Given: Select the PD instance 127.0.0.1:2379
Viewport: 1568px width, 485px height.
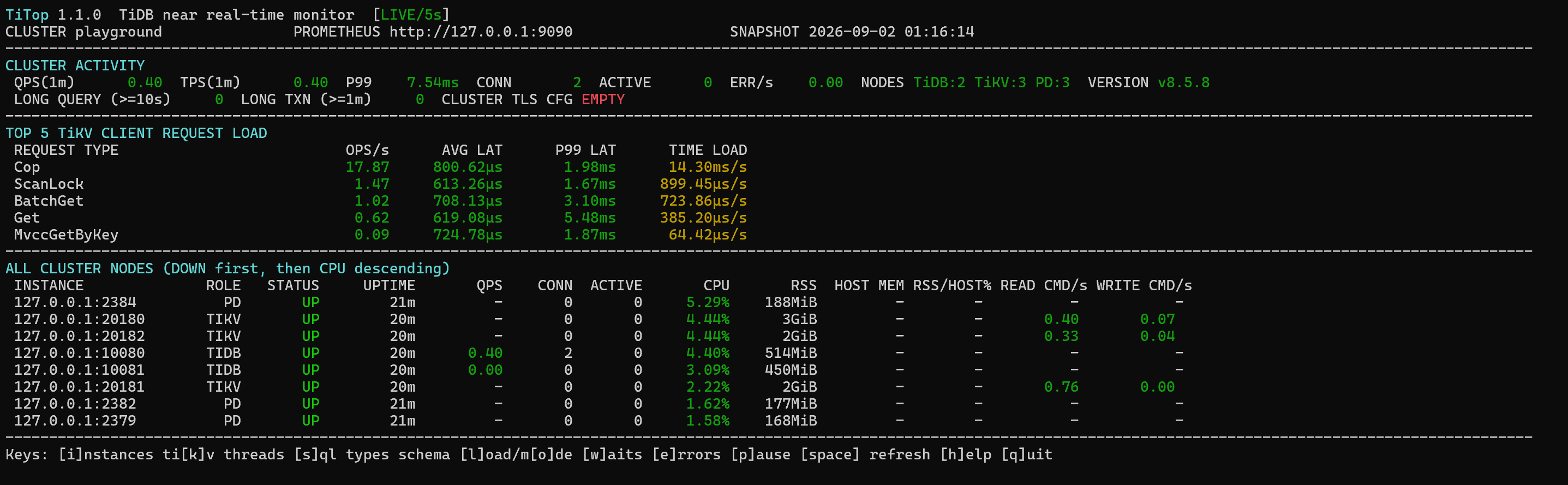Looking at the screenshot, I should [x=75, y=421].
